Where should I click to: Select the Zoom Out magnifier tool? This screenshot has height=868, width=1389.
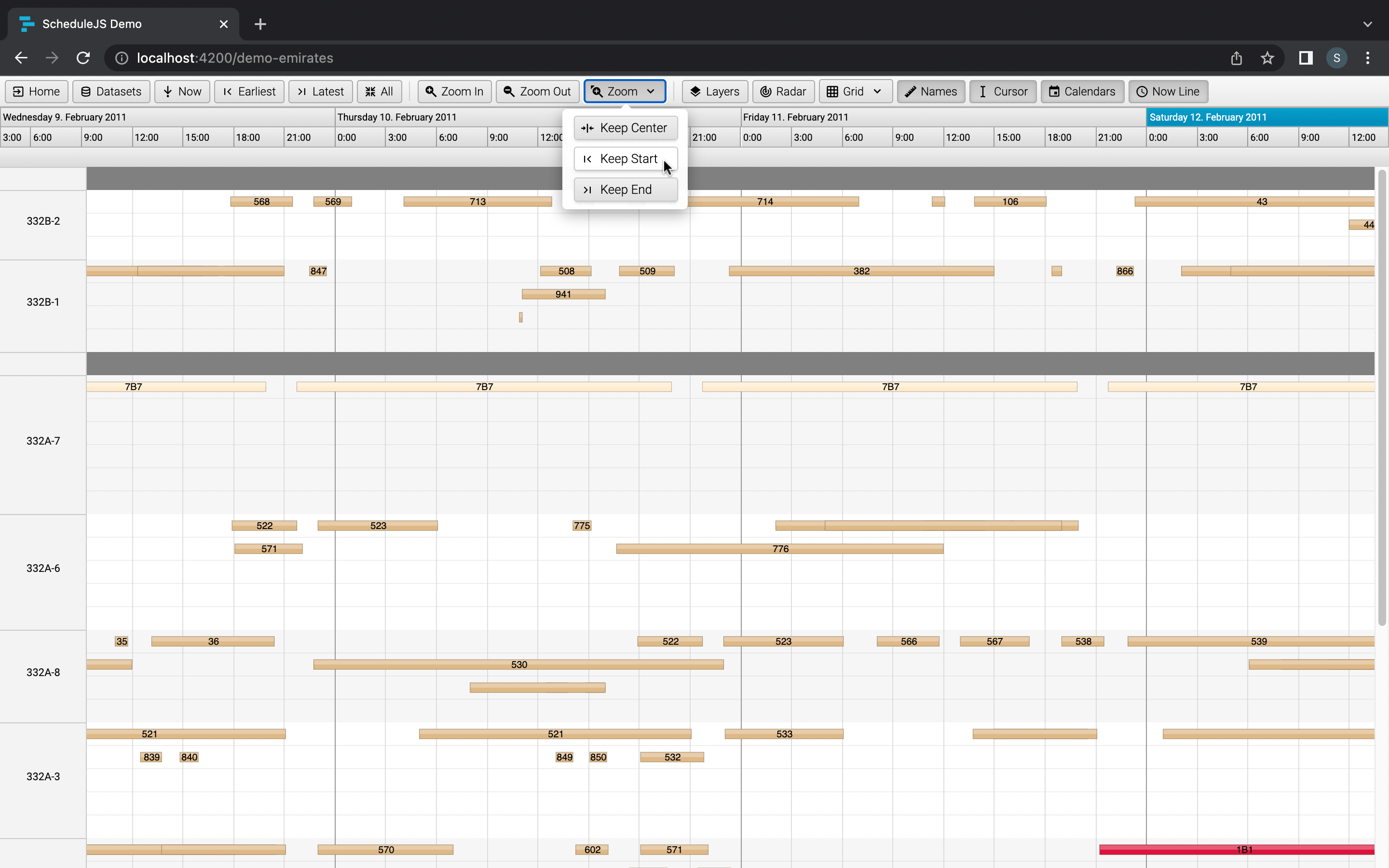pos(537,91)
